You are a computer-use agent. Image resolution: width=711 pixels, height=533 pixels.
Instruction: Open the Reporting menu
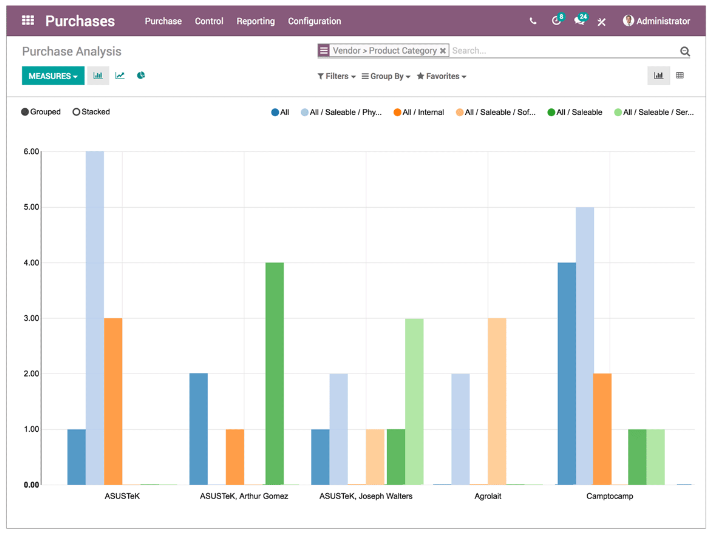[255, 21]
